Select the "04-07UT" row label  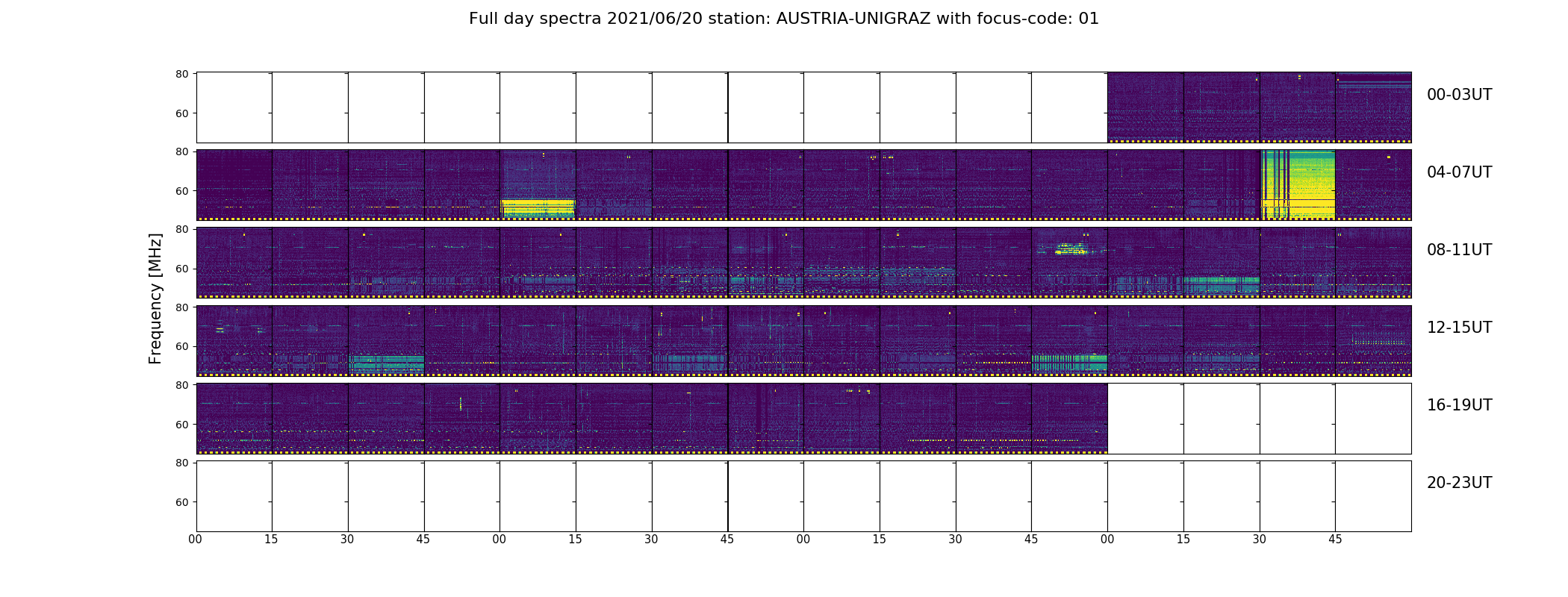(1459, 172)
